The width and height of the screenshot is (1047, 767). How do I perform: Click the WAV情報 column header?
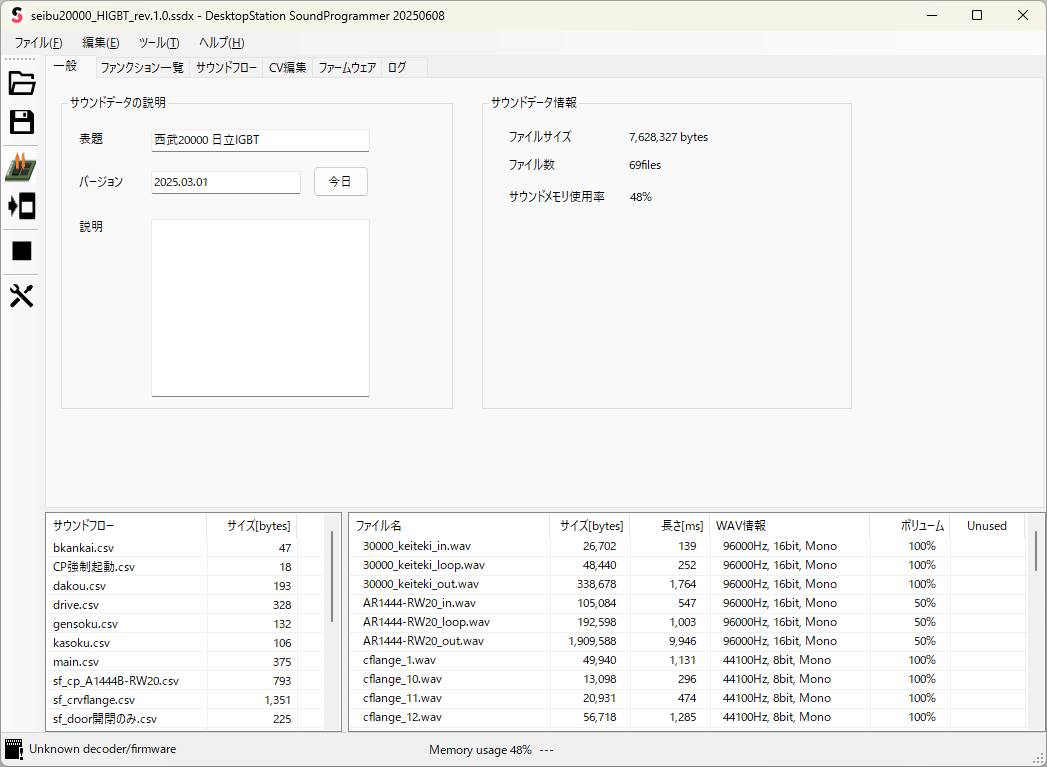pos(790,526)
